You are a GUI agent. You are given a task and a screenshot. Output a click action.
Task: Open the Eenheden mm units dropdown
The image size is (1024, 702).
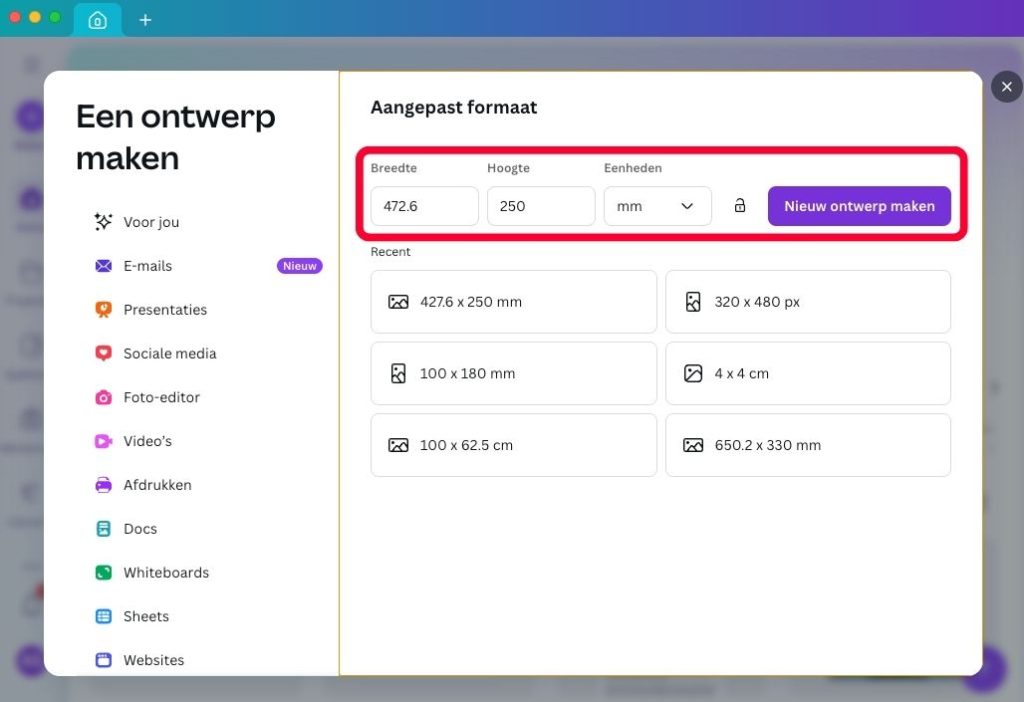coord(658,206)
